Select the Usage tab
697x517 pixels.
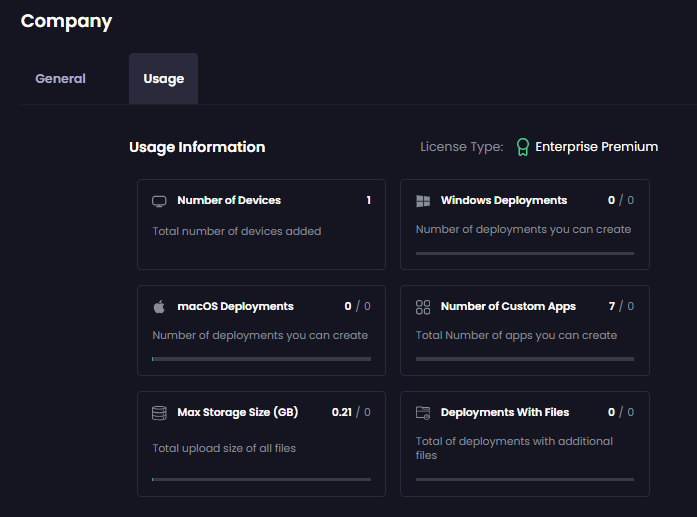pyautogui.click(x=163, y=79)
